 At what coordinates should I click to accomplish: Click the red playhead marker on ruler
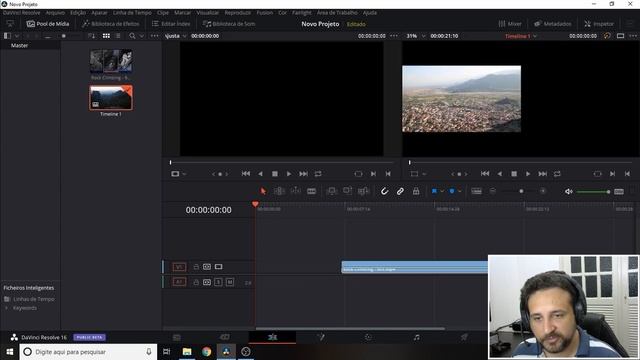(x=255, y=204)
